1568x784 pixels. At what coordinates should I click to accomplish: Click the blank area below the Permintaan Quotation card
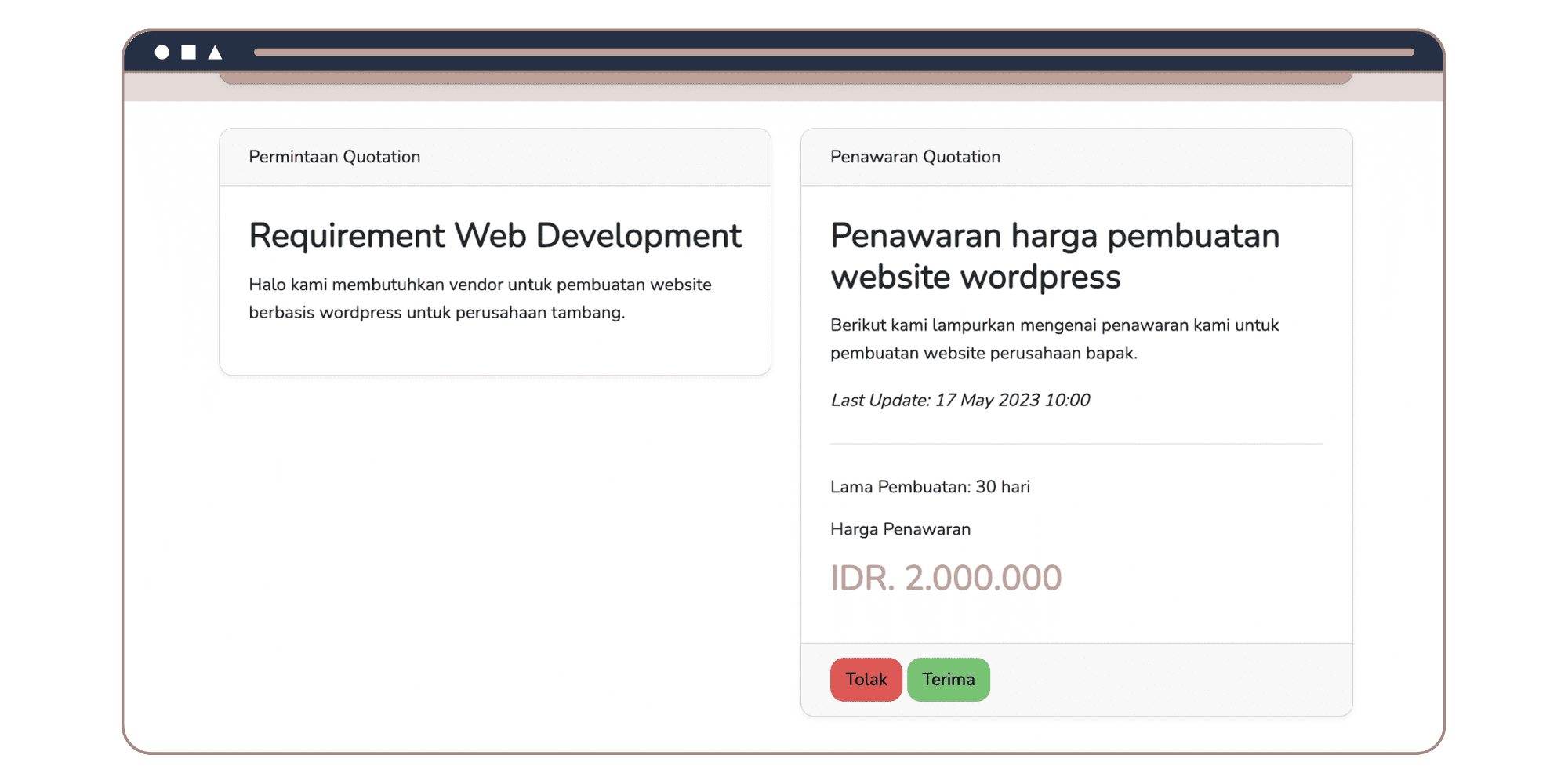coord(495,549)
